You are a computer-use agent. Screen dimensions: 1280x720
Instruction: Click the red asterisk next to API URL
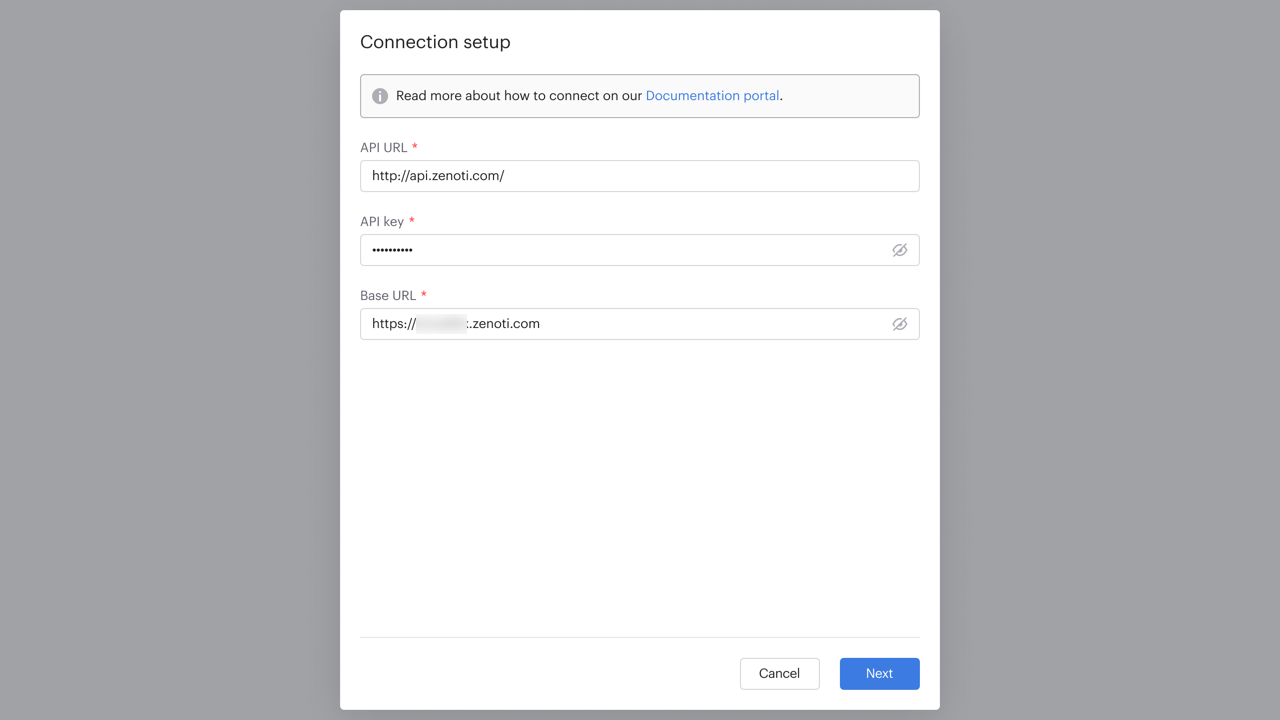pos(415,146)
